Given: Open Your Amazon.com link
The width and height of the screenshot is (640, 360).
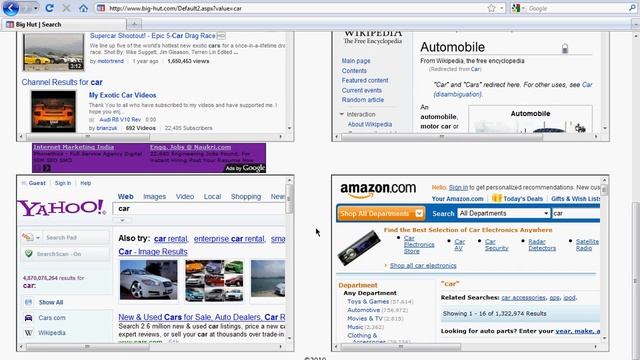Looking at the screenshot, I should [458, 199].
